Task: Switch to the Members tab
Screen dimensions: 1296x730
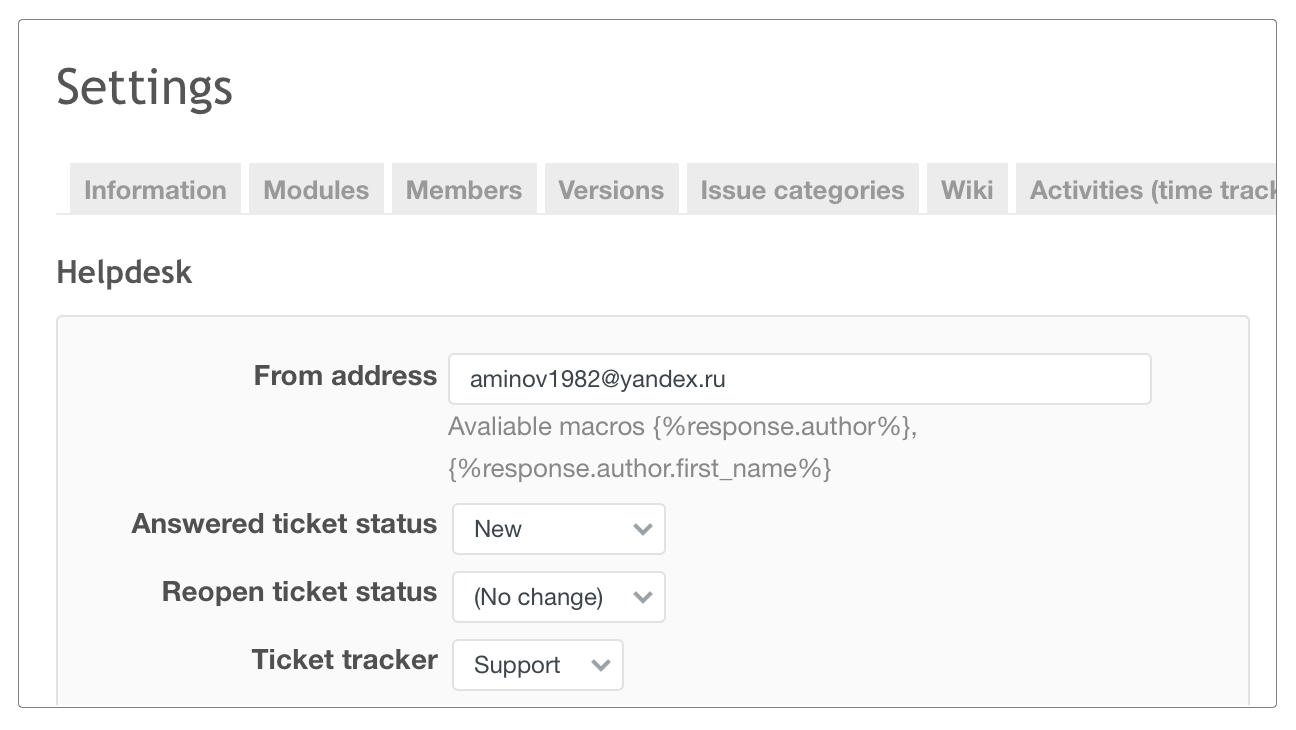Action: (463, 189)
